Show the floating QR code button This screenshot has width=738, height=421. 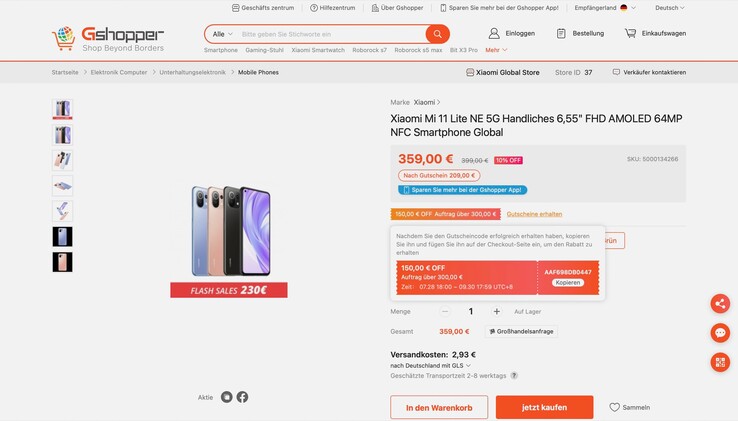pos(720,362)
